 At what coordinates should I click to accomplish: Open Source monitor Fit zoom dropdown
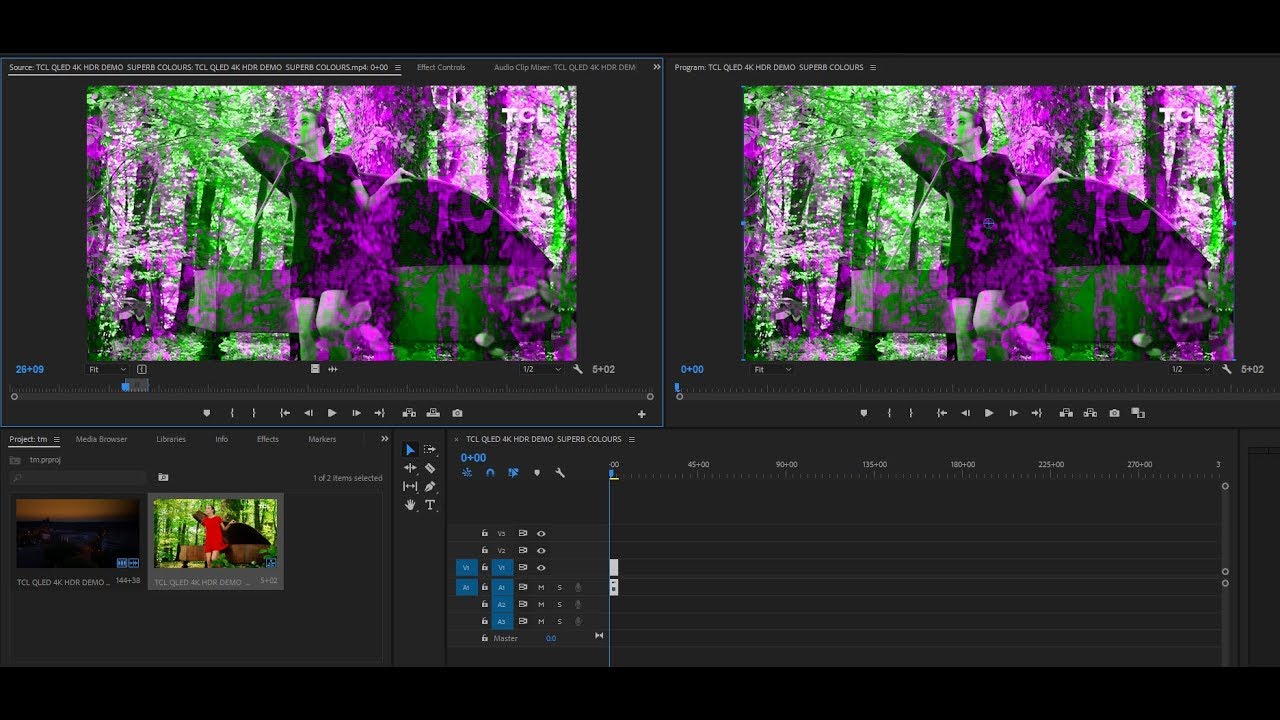pyautogui.click(x=107, y=369)
